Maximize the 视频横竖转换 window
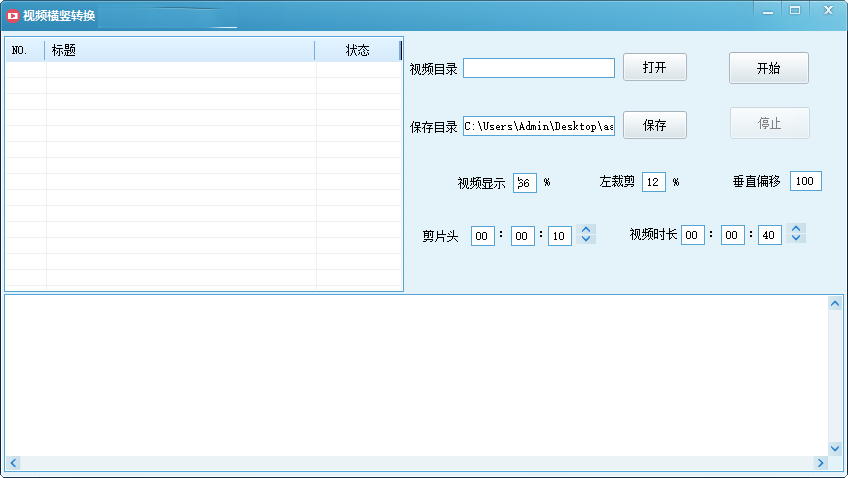Screen dimensions: 848x478 795,10
